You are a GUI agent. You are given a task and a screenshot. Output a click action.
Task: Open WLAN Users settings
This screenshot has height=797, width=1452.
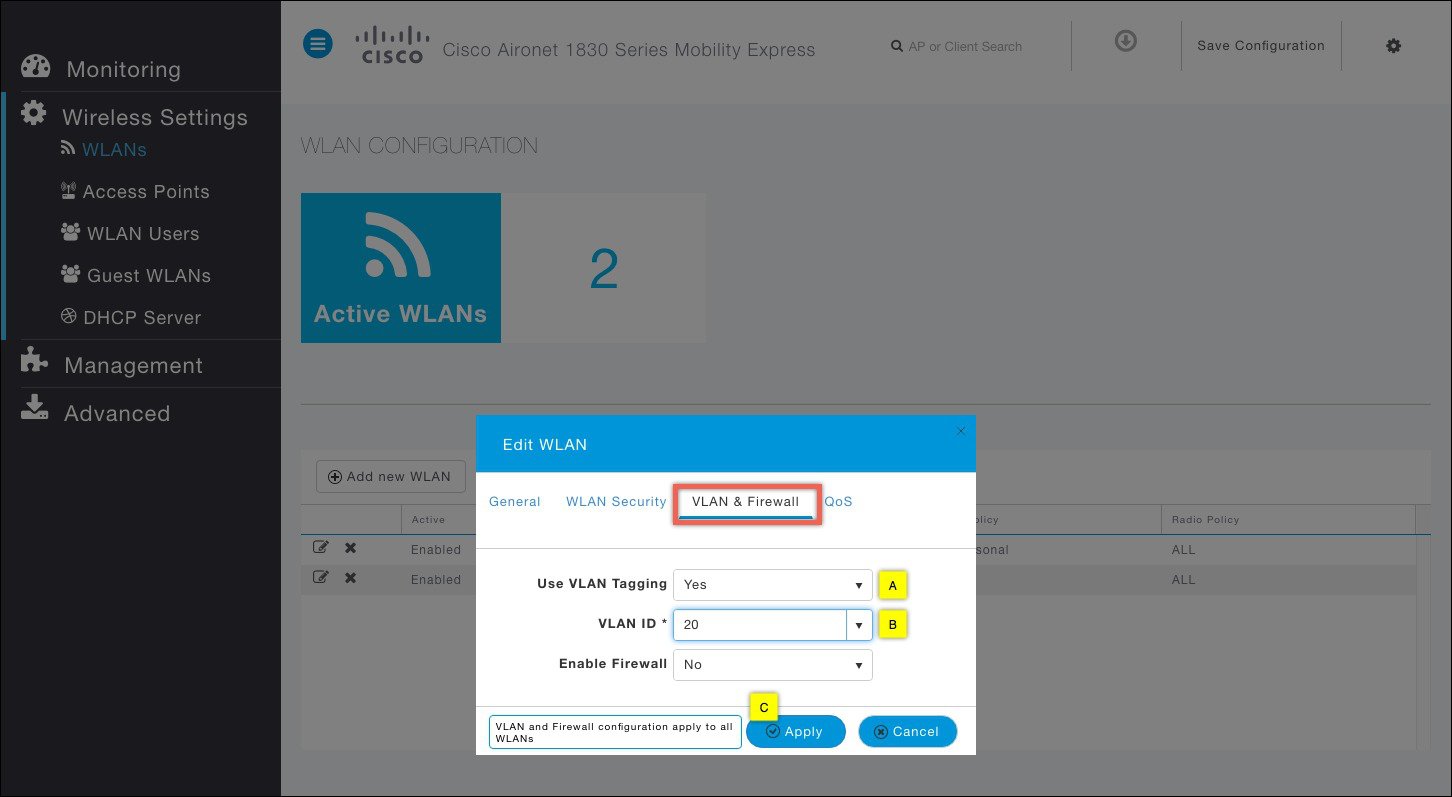(x=139, y=233)
